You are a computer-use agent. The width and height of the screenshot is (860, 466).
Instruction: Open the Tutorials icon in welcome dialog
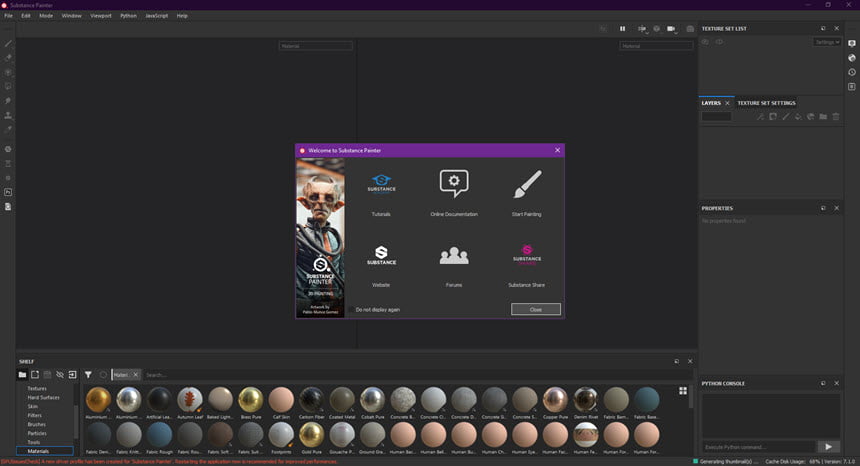coord(381,184)
